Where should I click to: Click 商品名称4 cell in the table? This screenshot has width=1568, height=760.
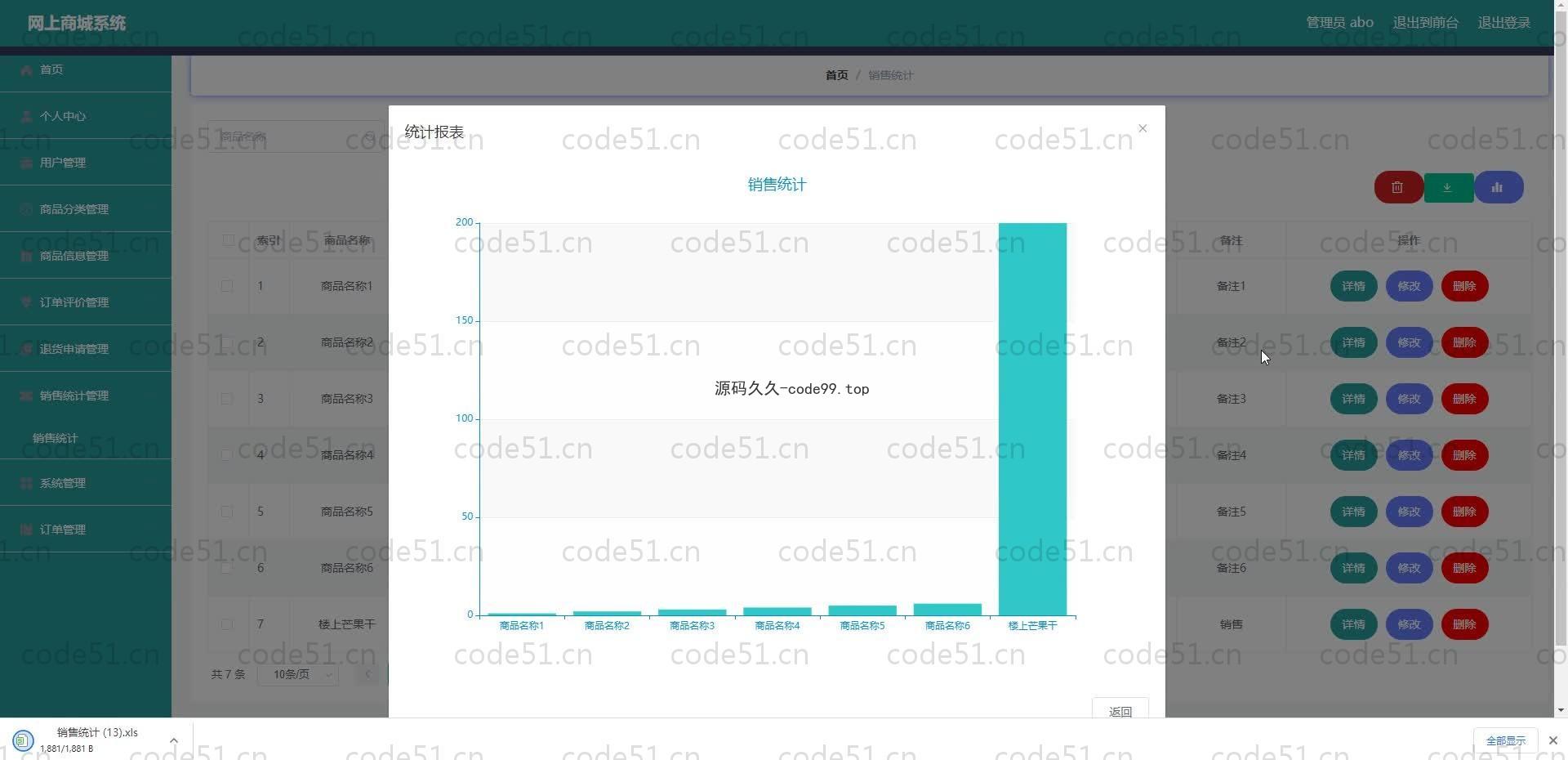[346, 455]
